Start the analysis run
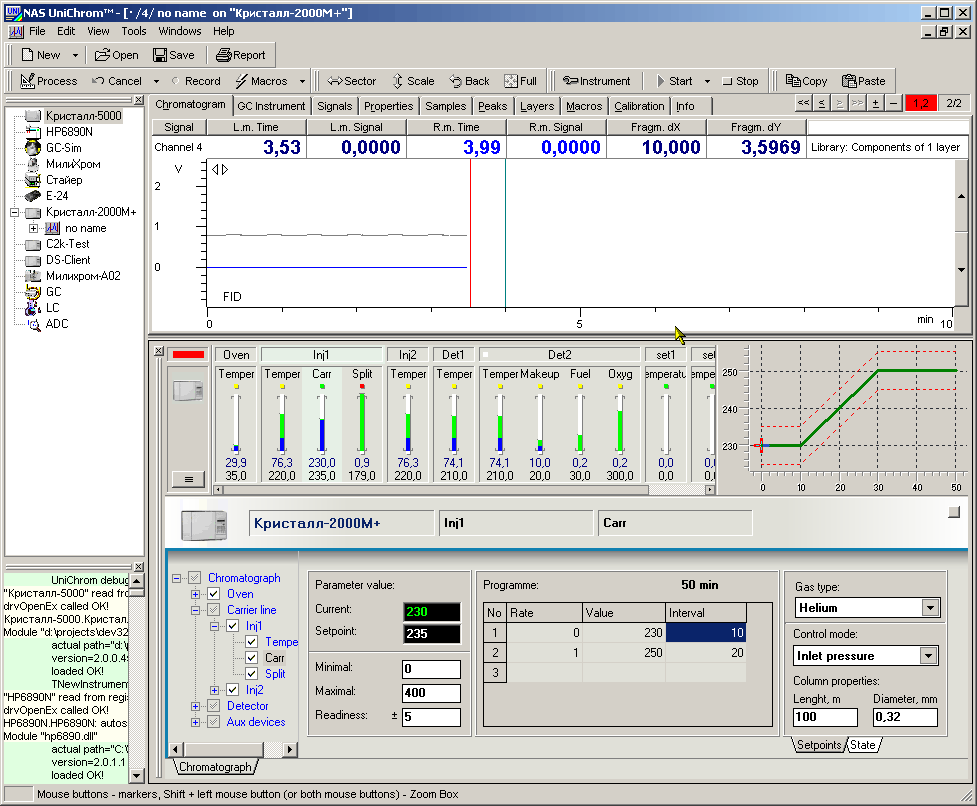 coord(675,81)
